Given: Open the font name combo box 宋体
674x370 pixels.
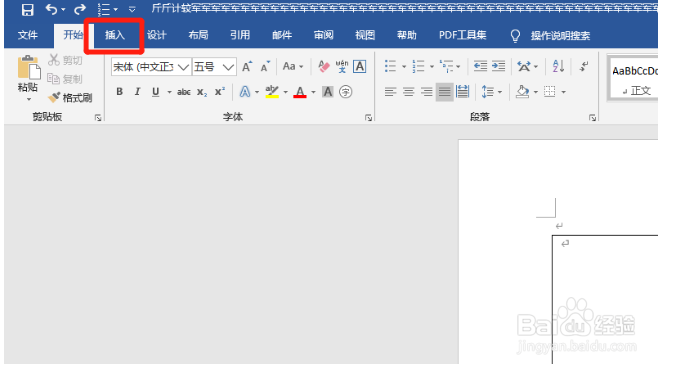Looking at the screenshot, I should (151, 67).
